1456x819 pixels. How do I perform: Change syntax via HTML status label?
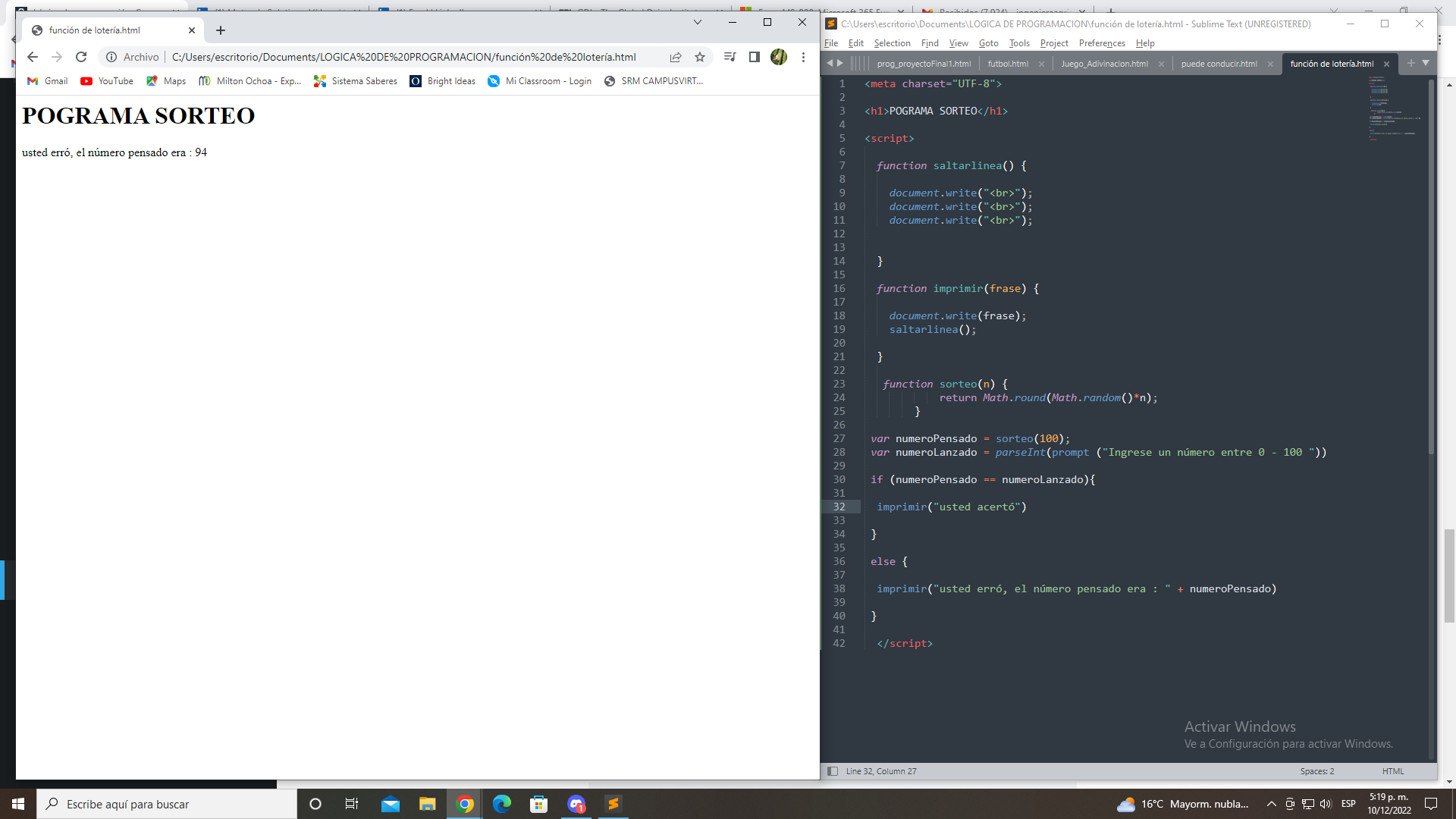click(x=1392, y=771)
